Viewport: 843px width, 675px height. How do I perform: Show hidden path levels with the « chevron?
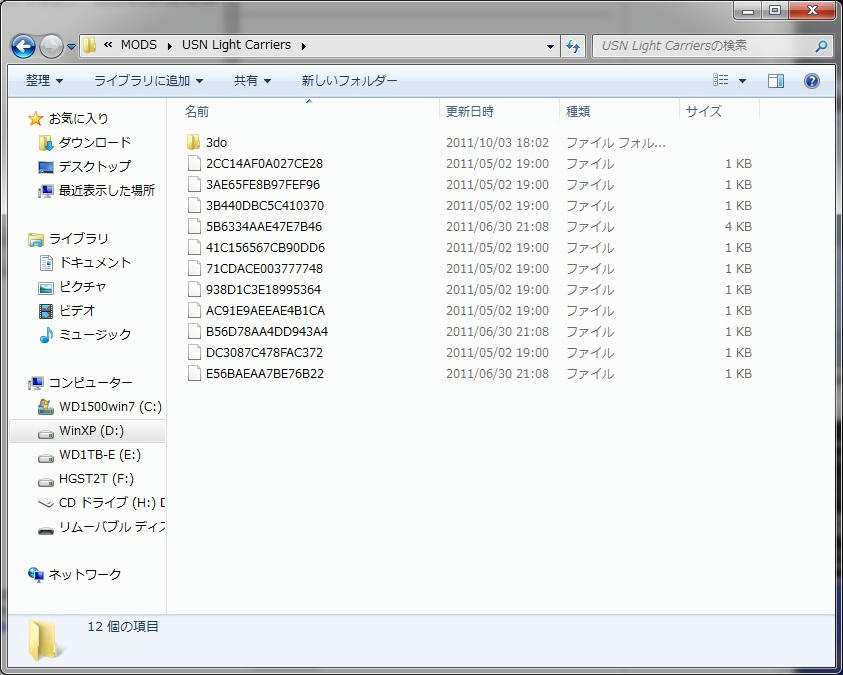[108, 45]
